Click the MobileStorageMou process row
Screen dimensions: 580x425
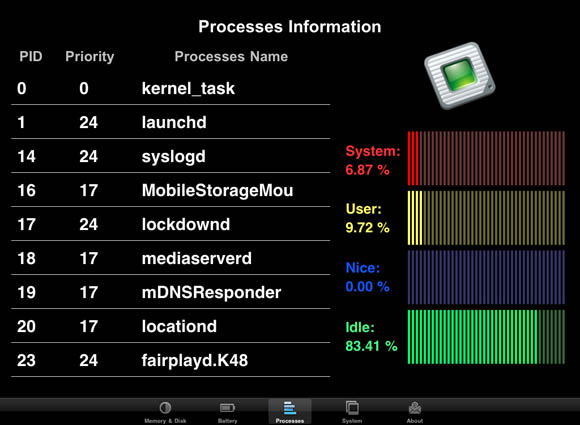click(171, 190)
